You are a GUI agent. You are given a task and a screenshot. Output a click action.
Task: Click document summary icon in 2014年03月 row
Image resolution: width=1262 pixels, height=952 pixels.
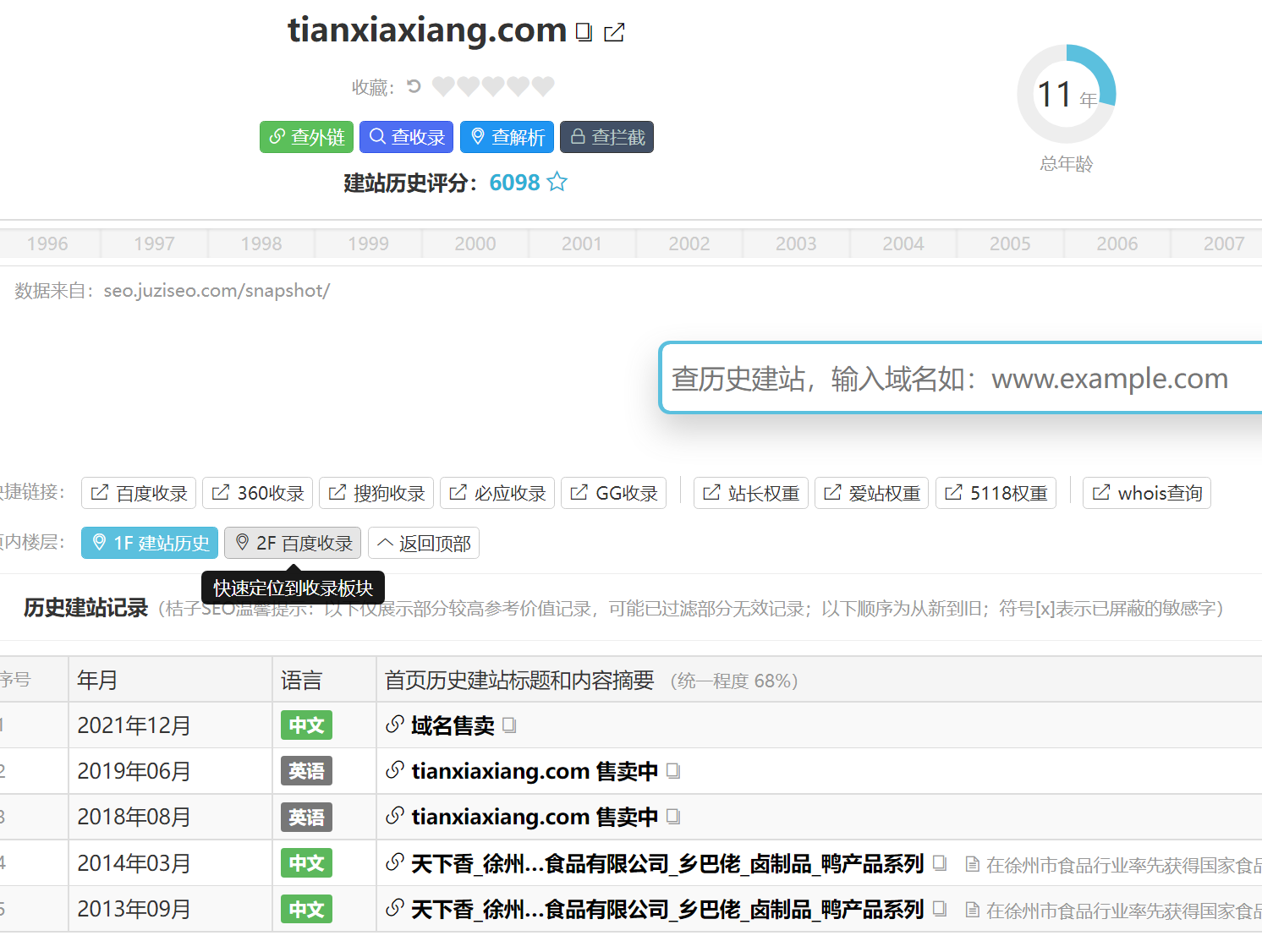pos(972,864)
